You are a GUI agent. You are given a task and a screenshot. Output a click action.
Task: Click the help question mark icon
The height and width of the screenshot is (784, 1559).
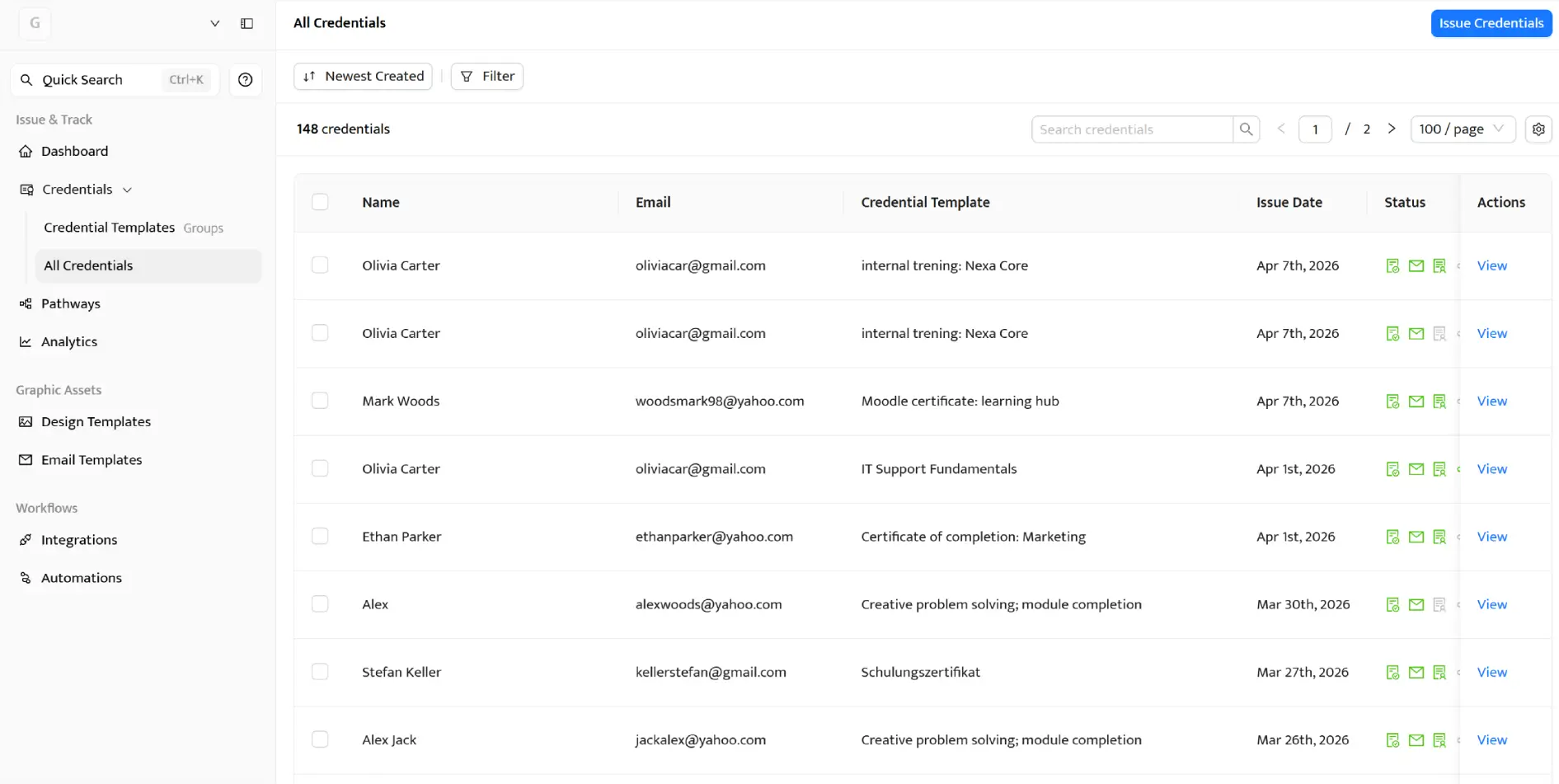245,80
